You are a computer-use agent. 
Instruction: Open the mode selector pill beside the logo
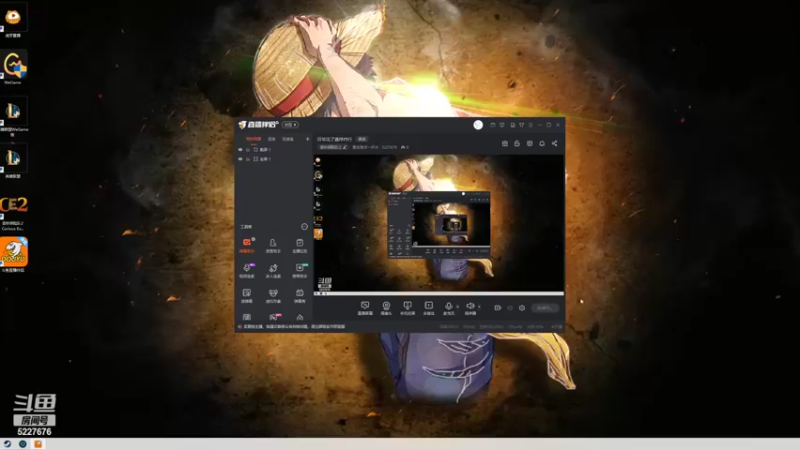(290, 124)
